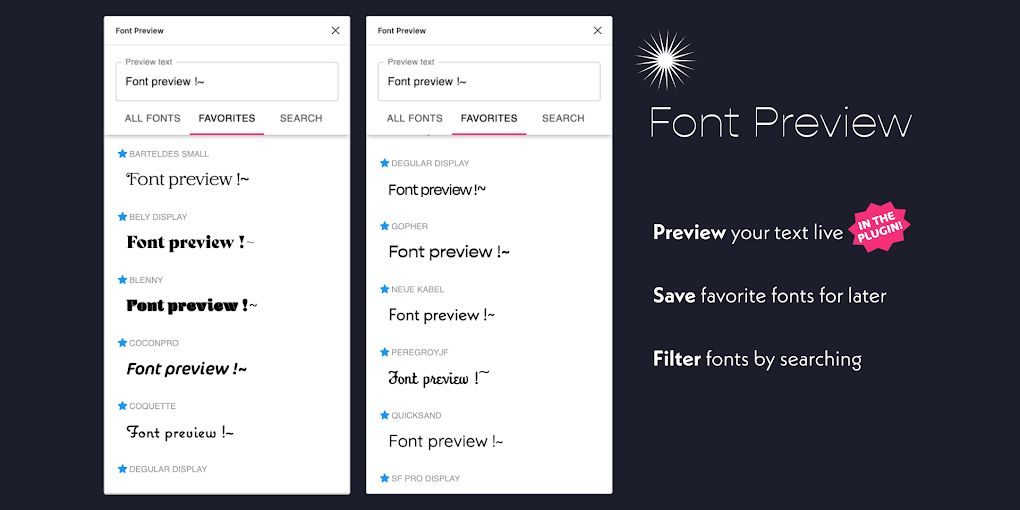Image resolution: width=1020 pixels, height=510 pixels.
Task: Choose the Coquette font preview
Action: point(180,432)
